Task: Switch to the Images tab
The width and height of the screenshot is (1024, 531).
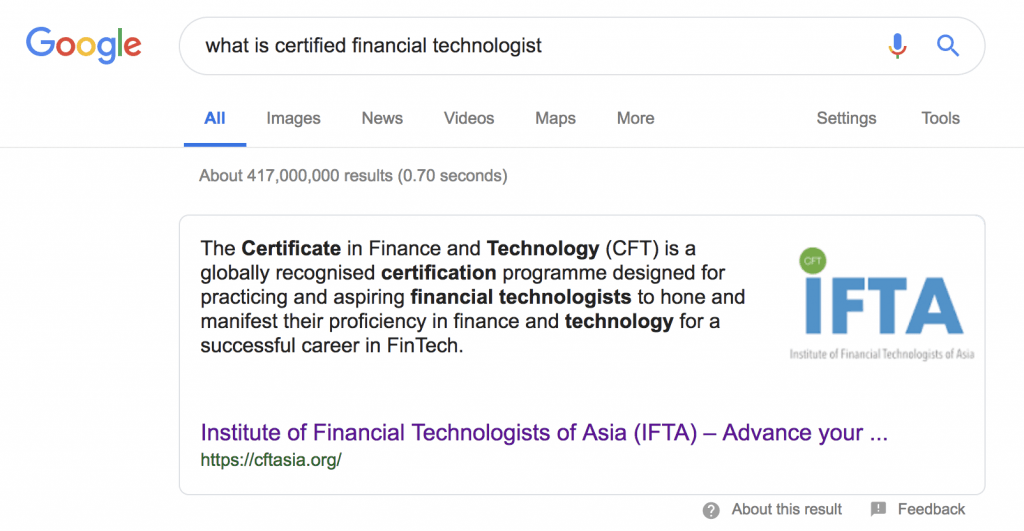Action: (x=293, y=118)
